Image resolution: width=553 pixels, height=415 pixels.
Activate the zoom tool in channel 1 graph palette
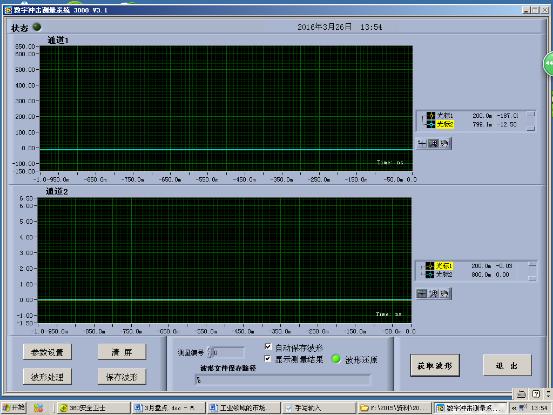433,144
